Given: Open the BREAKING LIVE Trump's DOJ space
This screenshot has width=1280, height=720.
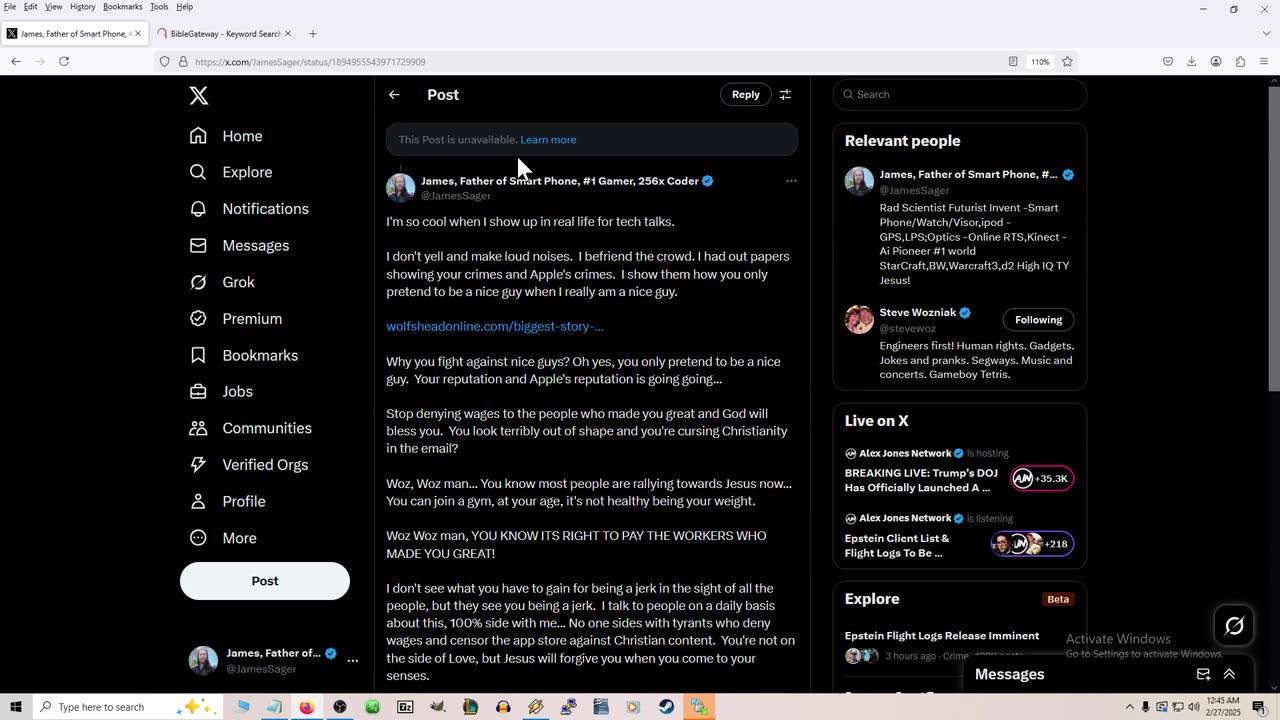Looking at the screenshot, I should point(920,480).
